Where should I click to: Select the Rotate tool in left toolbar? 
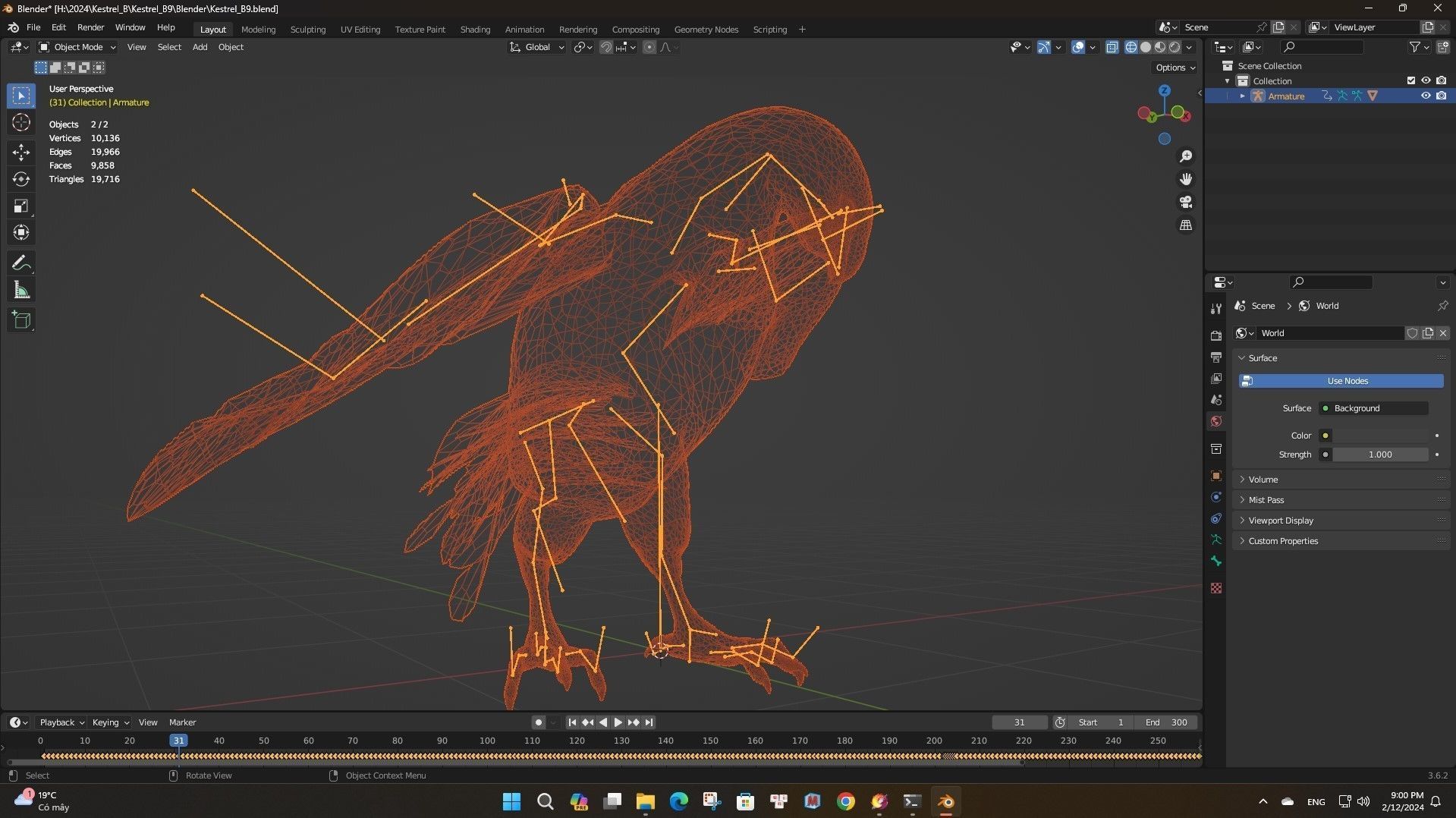pyautogui.click(x=21, y=179)
